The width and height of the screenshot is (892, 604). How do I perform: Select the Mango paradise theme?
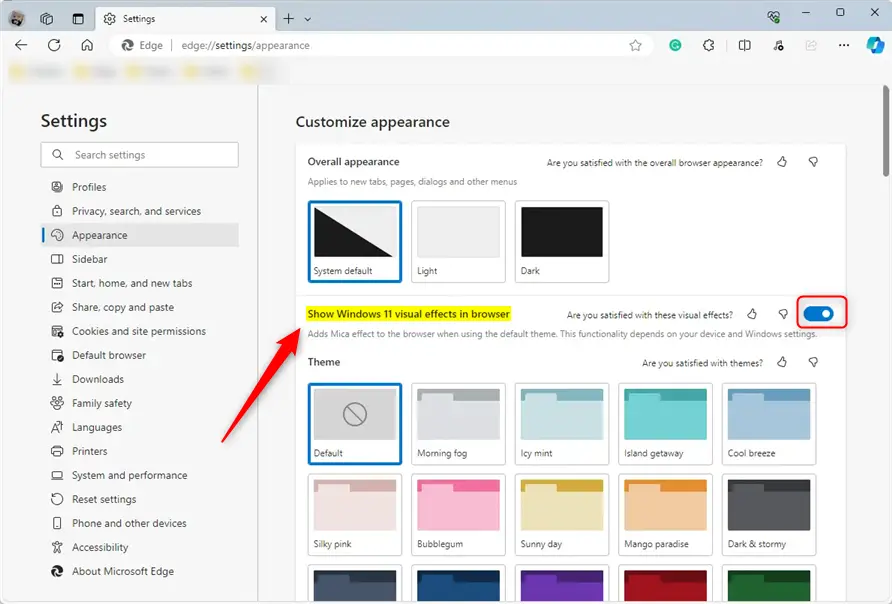pos(666,515)
